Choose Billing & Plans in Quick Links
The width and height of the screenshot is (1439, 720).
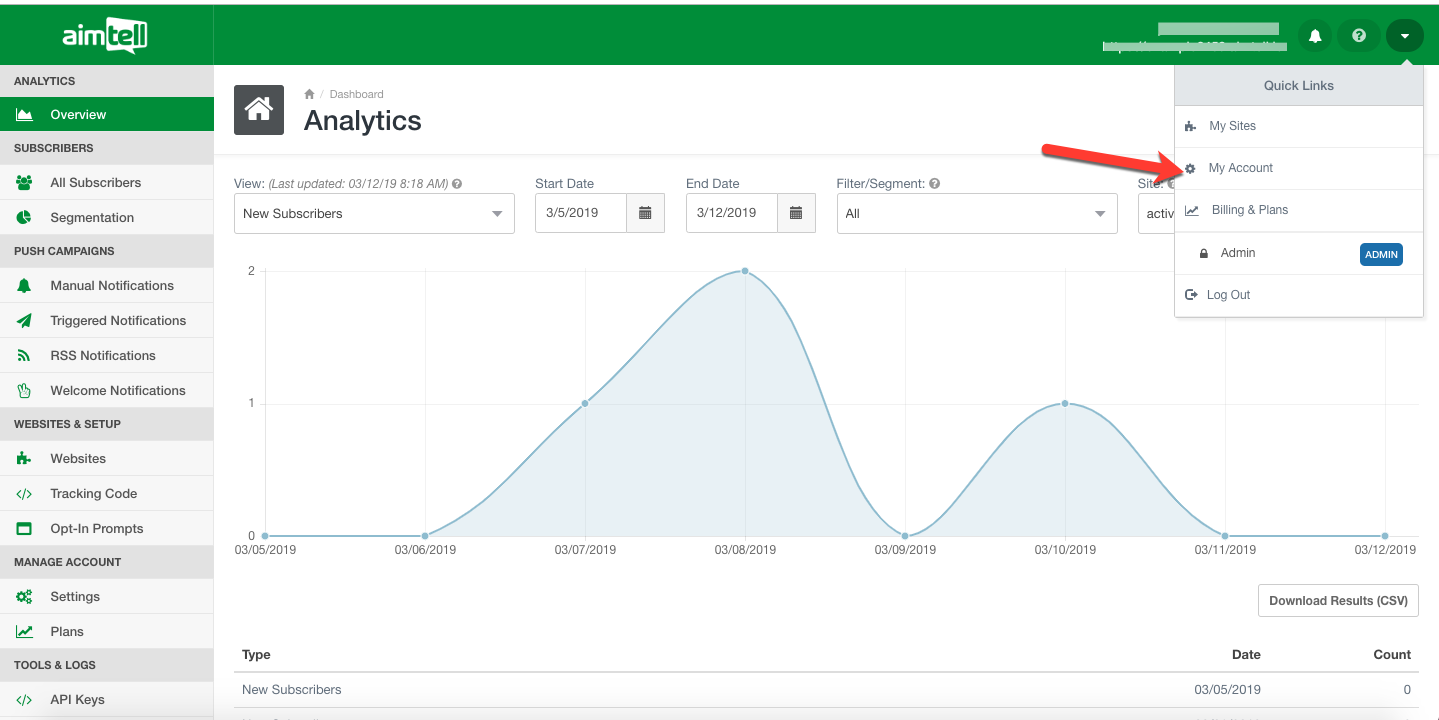1249,210
